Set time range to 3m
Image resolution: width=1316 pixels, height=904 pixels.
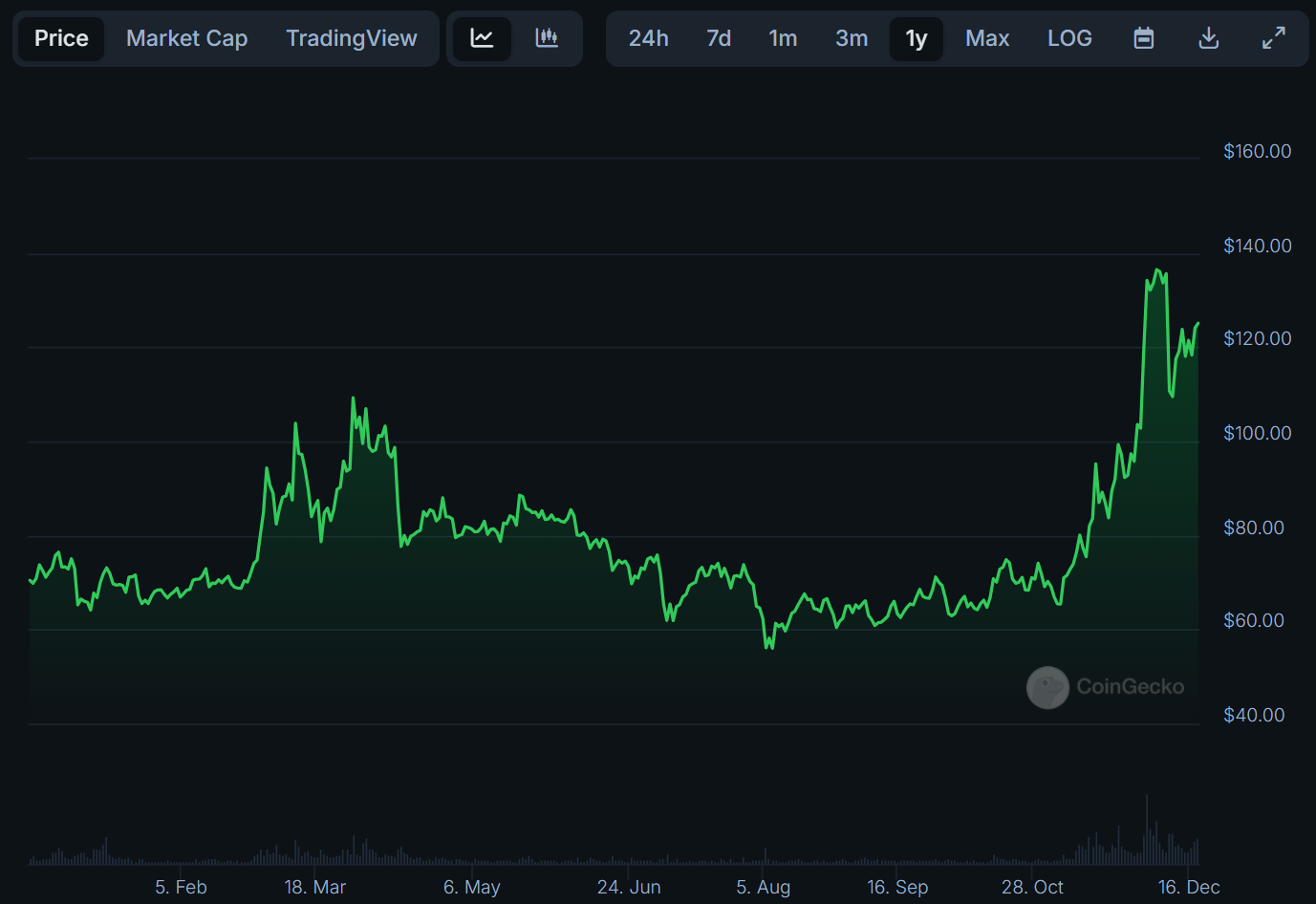[x=852, y=38]
